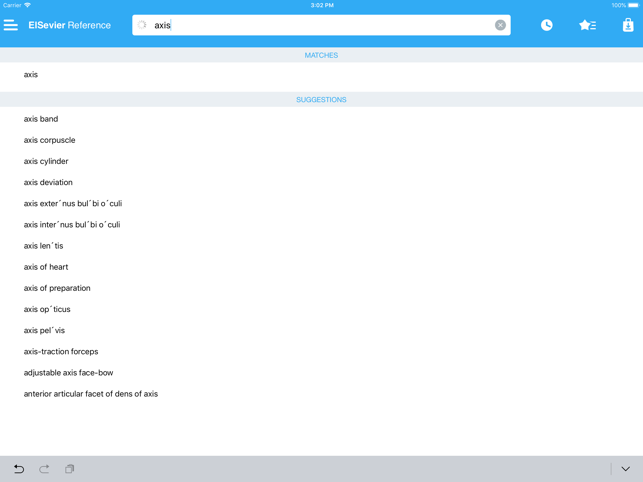Select adjustable axis face-bow

click(68, 373)
